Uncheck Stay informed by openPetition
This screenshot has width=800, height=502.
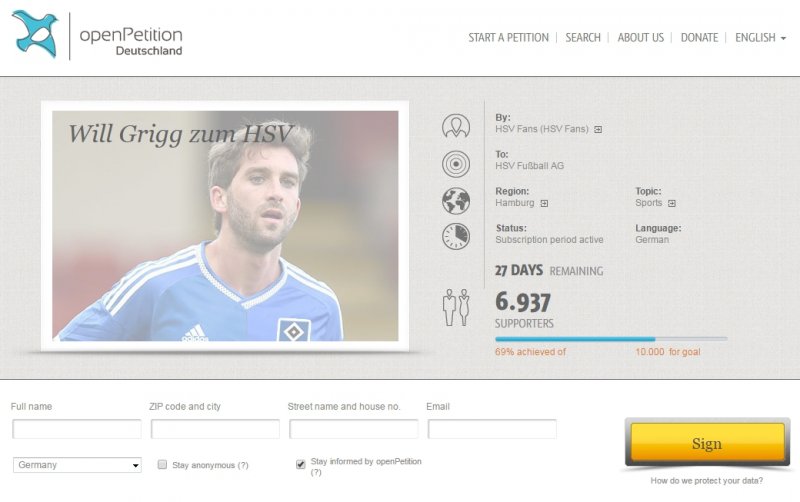click(301, 464)
